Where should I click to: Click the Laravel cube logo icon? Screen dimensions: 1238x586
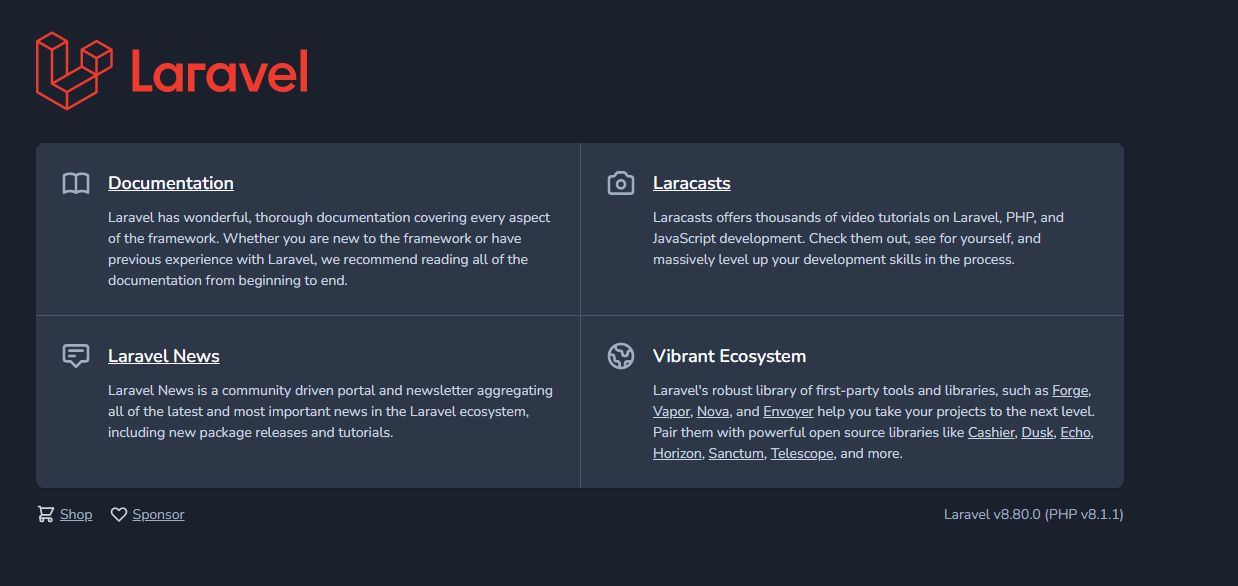(75, 70)
